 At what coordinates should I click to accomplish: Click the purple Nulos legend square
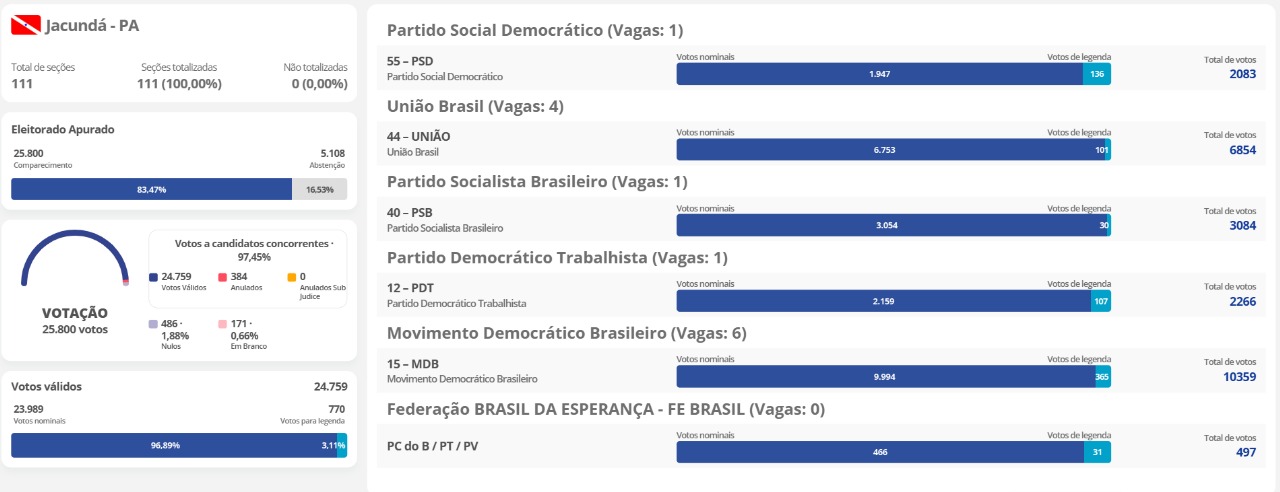click(152, 324)
